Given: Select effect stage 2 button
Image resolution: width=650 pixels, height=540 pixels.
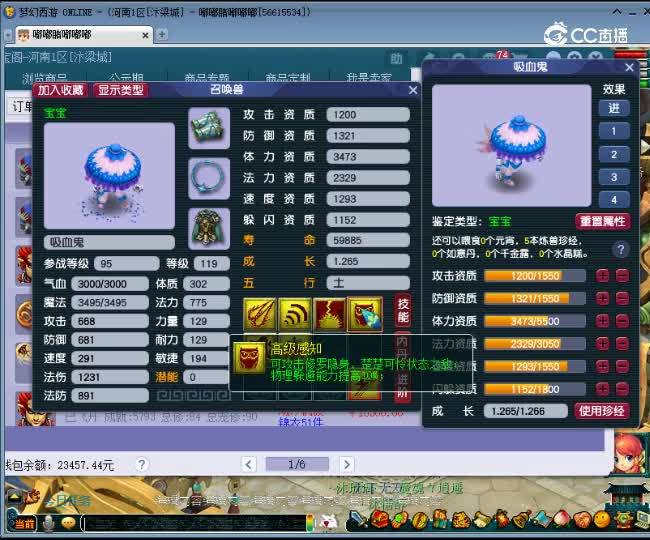Looking at the screenshot, I should [x=614, y=155].
